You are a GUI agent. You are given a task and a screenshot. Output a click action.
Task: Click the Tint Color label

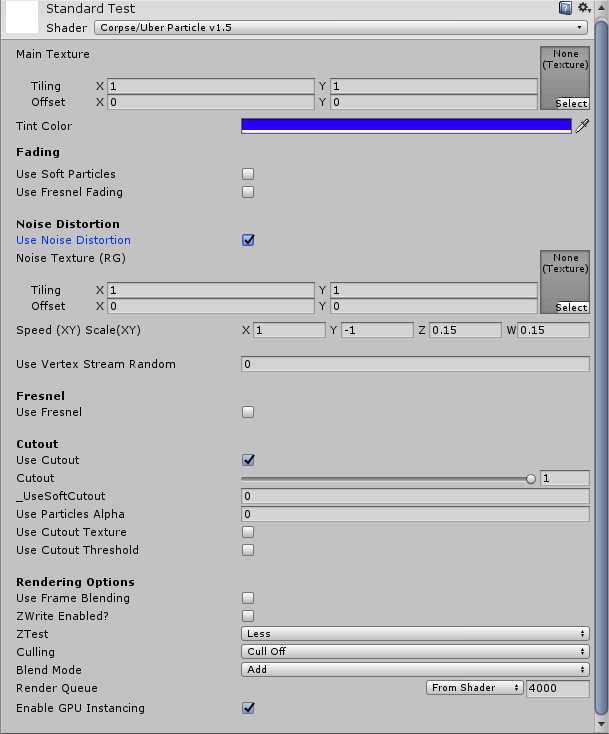click(44, 126)
